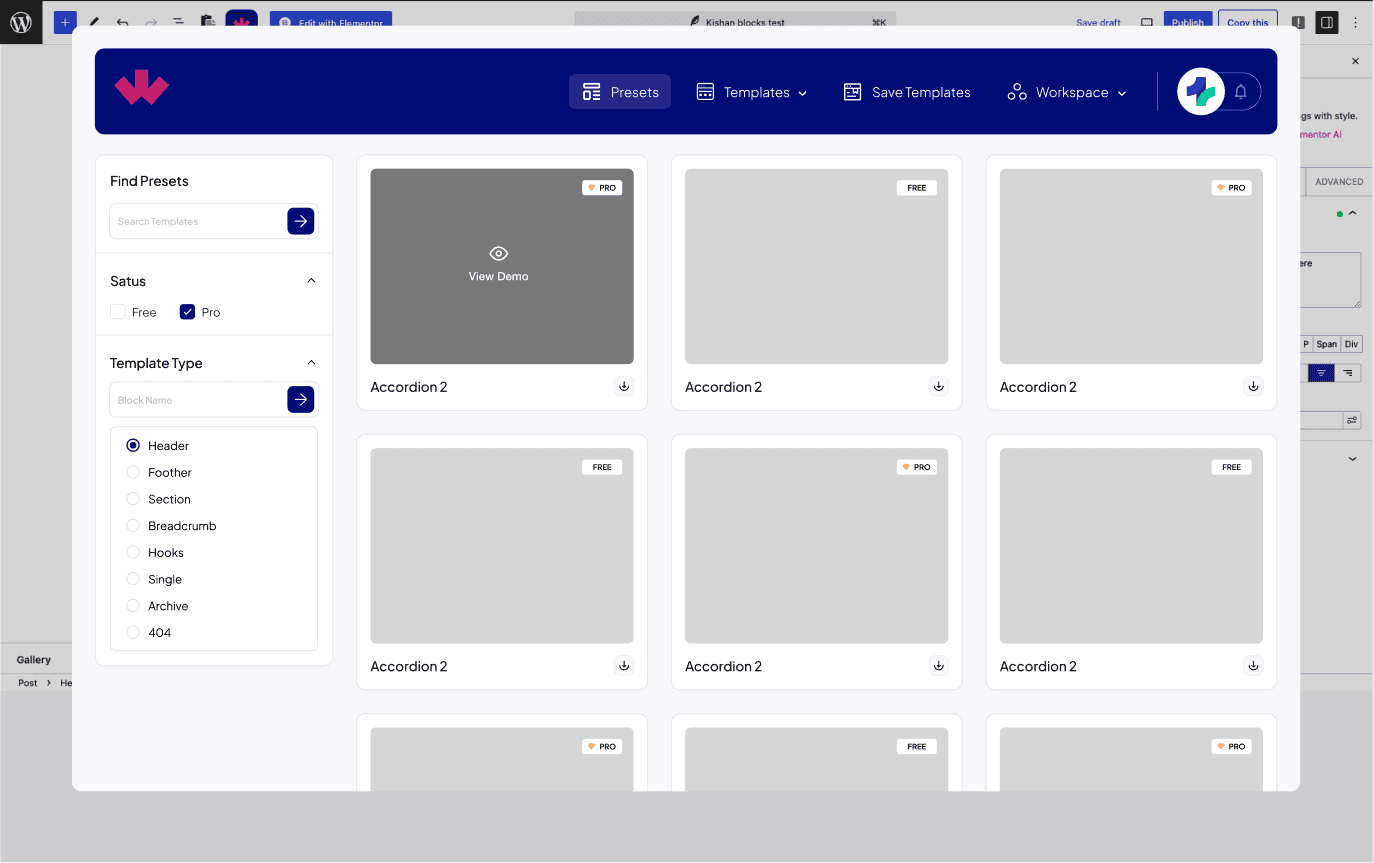The height and width of the screenshot is (863, 1374).
Task: Choose the Breadcrumb radio option
Action: 133,526
